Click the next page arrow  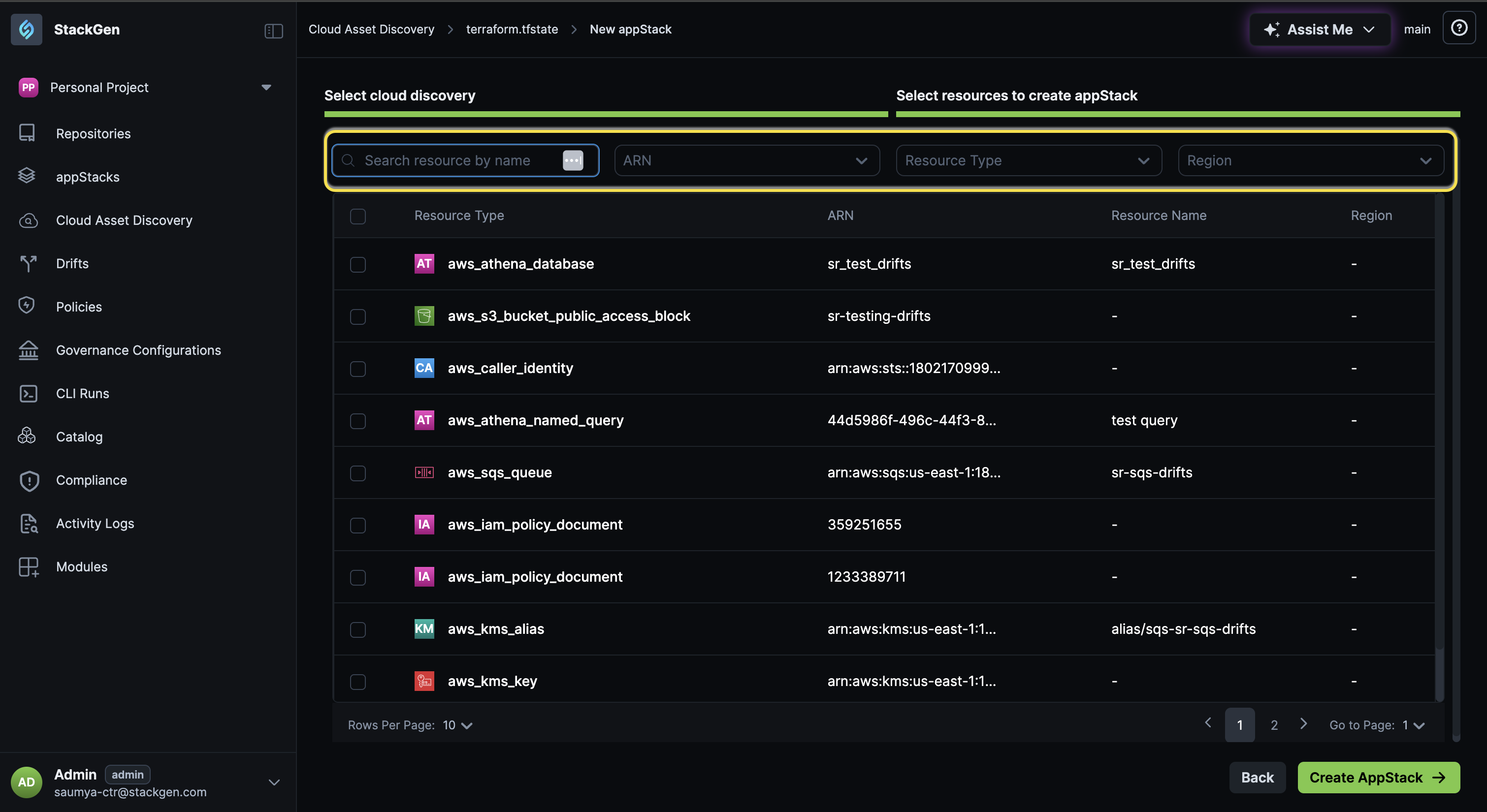coord(1303,724)
